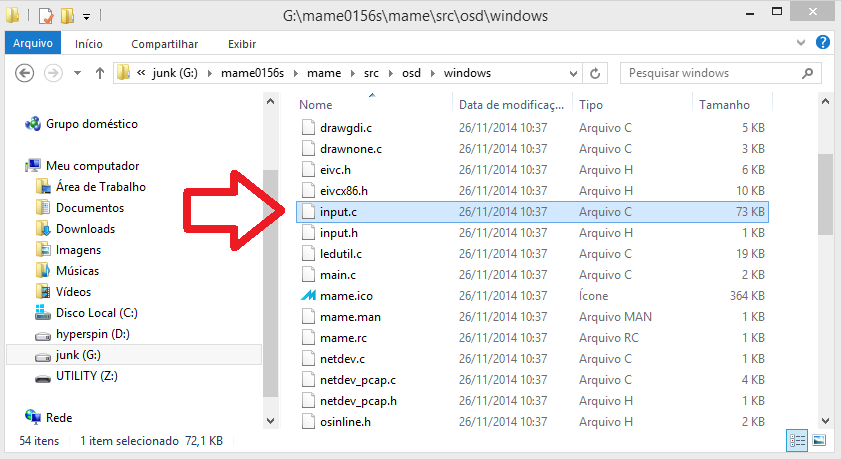Open the Exibir tab
841x459 pixels.
242,44
